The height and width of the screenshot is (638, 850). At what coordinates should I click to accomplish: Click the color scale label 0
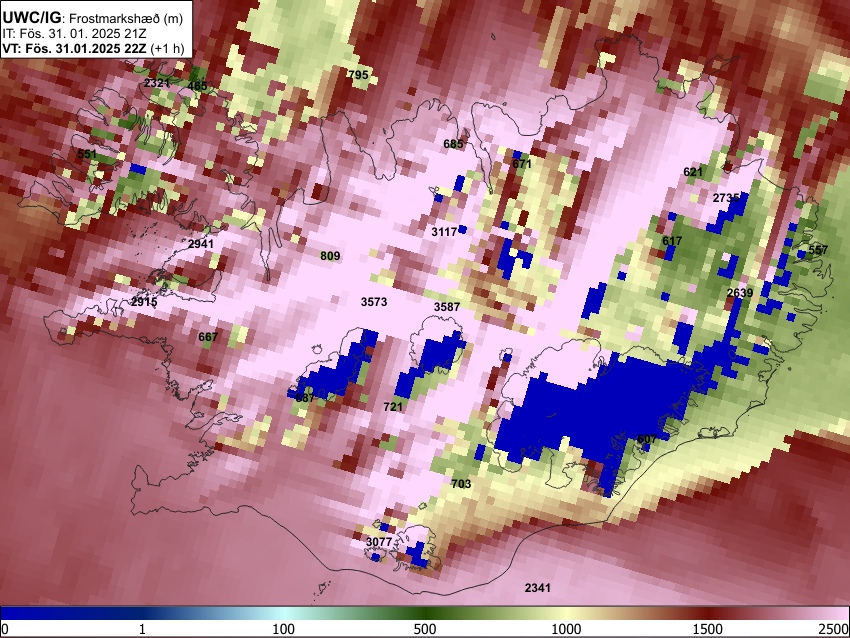5,629
